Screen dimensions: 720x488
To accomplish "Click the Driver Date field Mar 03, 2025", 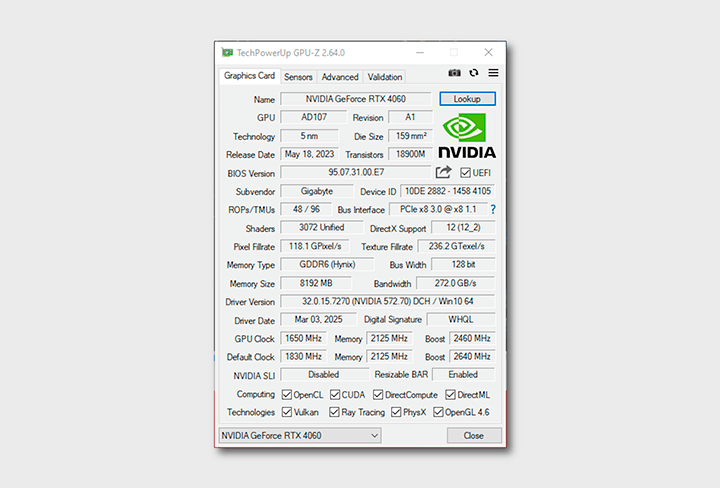I will point(318,320).
